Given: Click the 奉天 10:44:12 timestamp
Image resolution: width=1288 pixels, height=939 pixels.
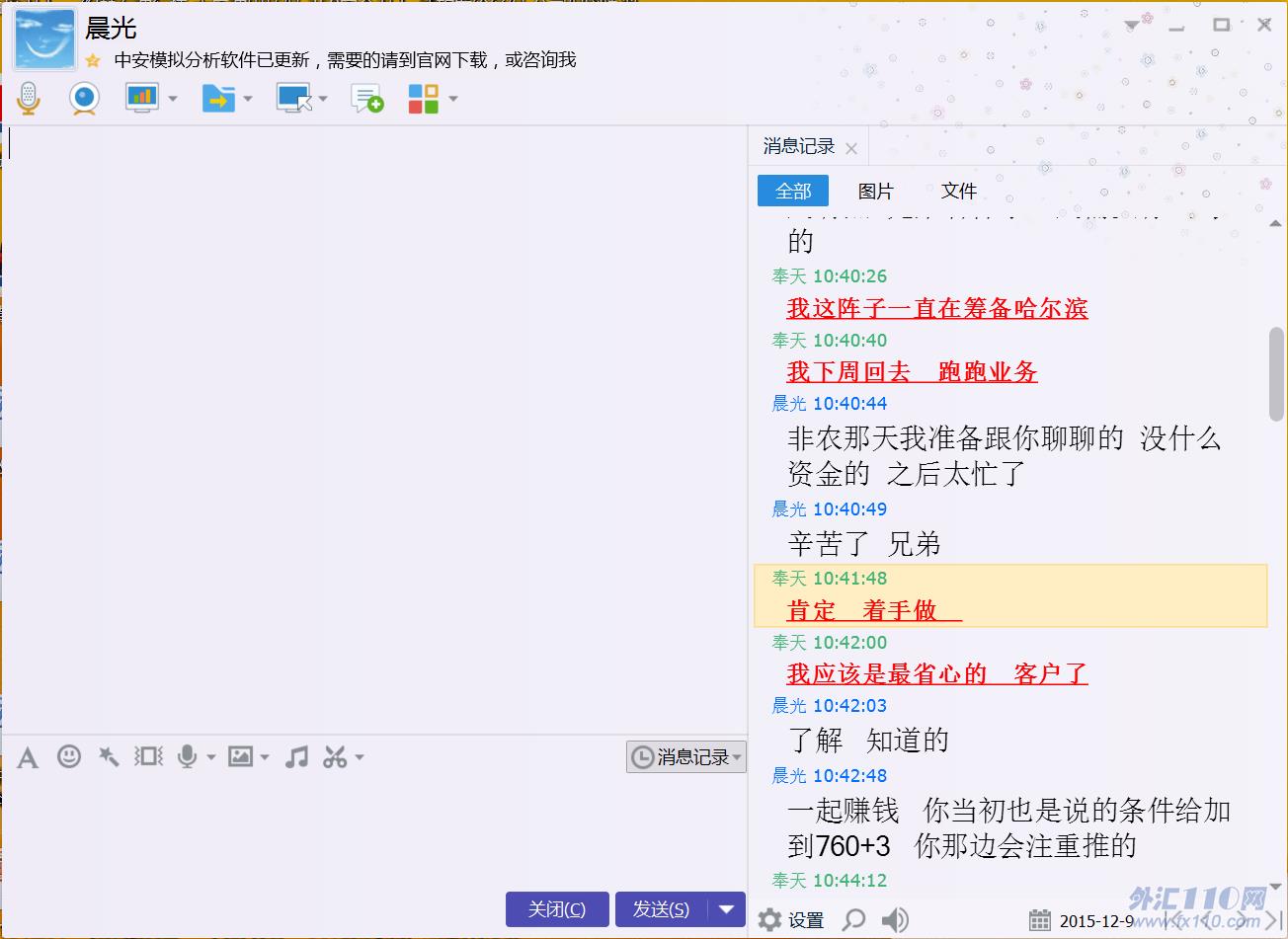Looking at the screenshot, I should 830,881.
